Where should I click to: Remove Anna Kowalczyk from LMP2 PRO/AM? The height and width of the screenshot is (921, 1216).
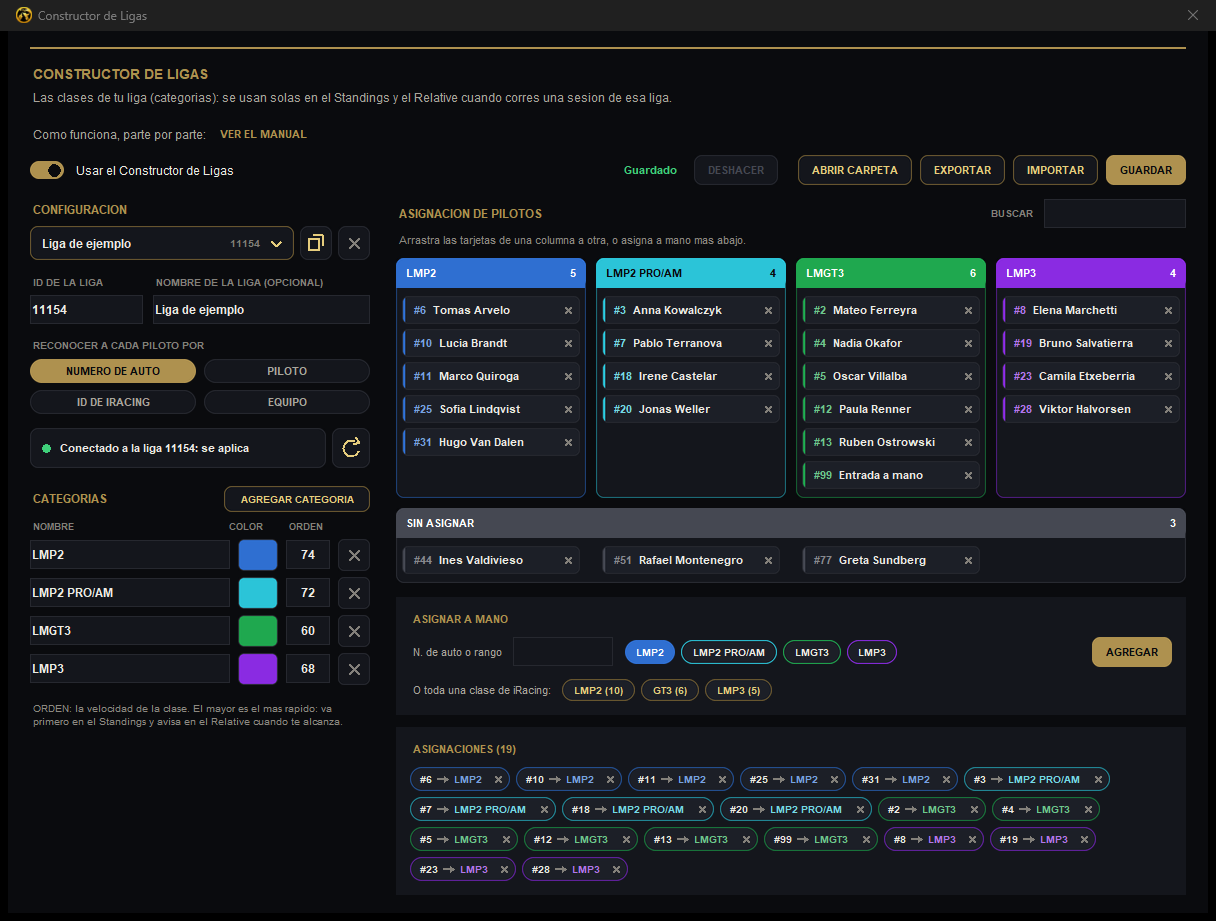tap(768, 310)
